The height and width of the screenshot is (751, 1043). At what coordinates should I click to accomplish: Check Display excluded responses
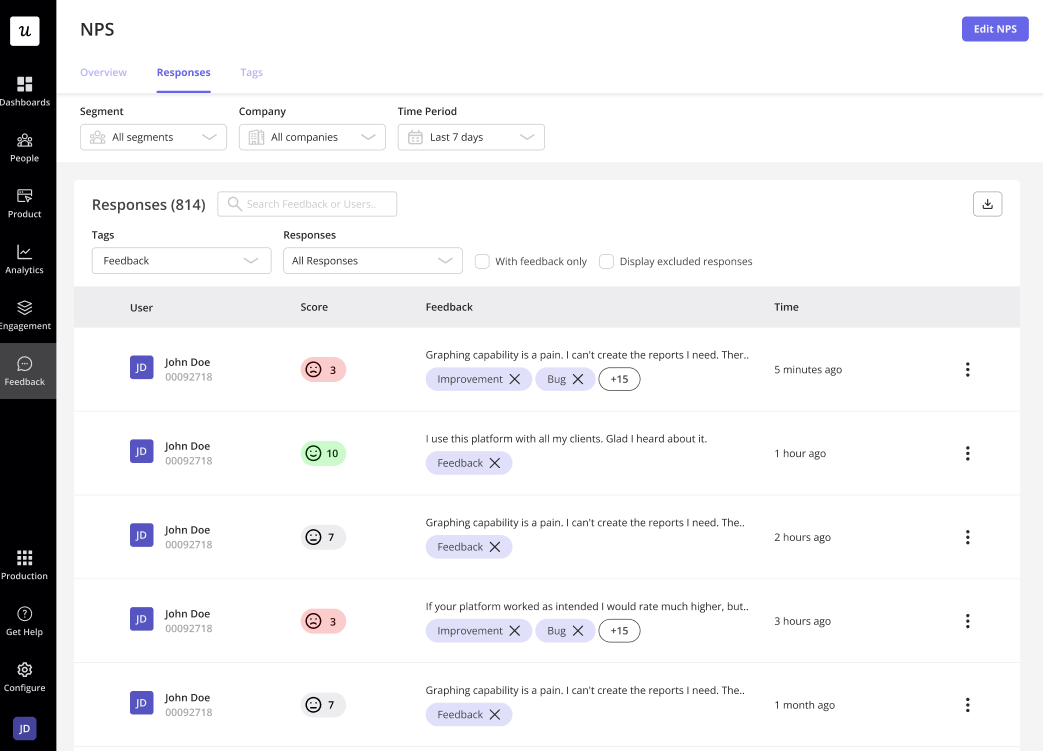coord(606,262)
